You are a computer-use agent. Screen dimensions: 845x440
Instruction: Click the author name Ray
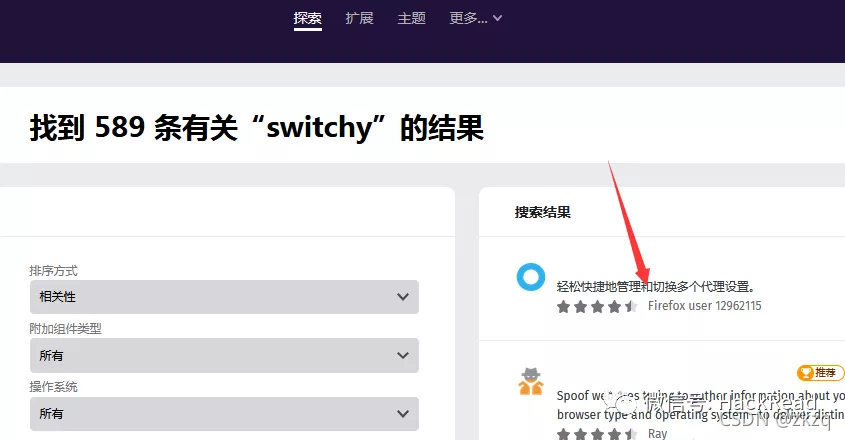click(657, 434)
